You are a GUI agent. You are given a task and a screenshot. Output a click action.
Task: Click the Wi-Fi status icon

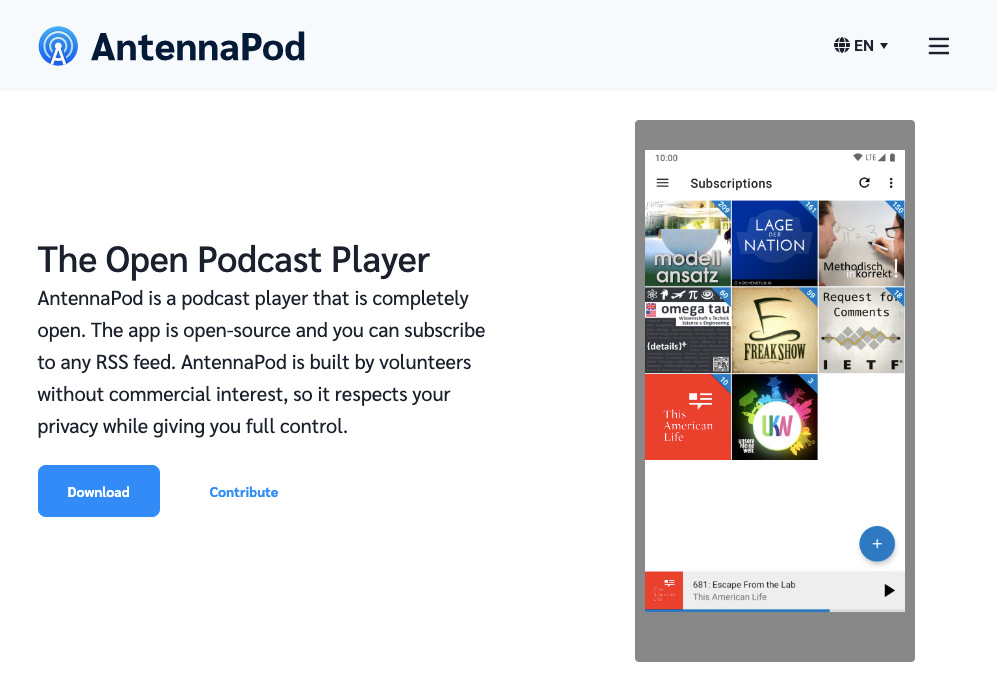(856, 157)
